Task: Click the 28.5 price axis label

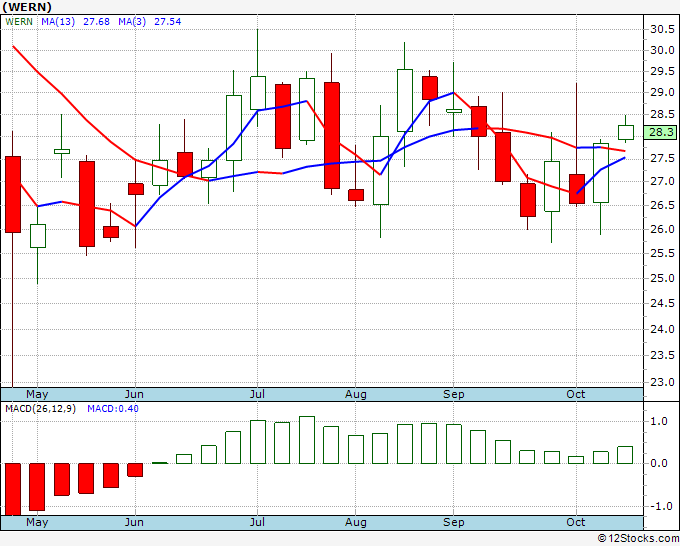Action: [662, 114]
